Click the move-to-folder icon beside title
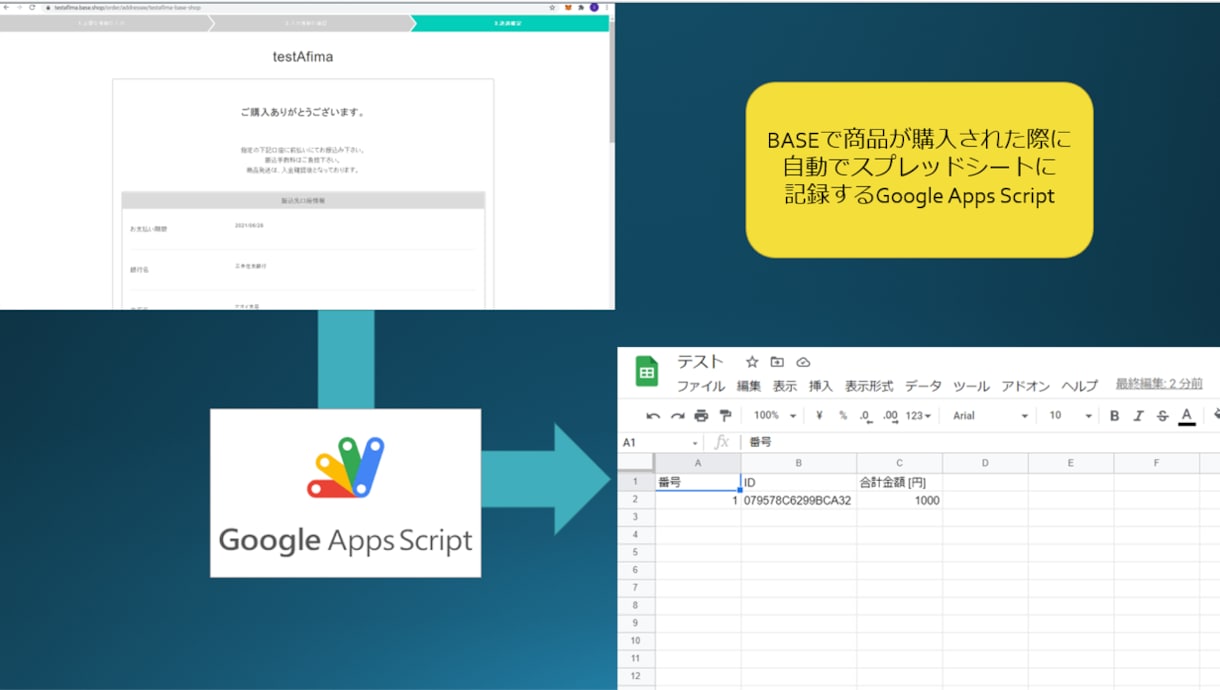Image resolution: width=1220 pixels, height=690 pixels. pyautogui.click(x=777, y=362)
